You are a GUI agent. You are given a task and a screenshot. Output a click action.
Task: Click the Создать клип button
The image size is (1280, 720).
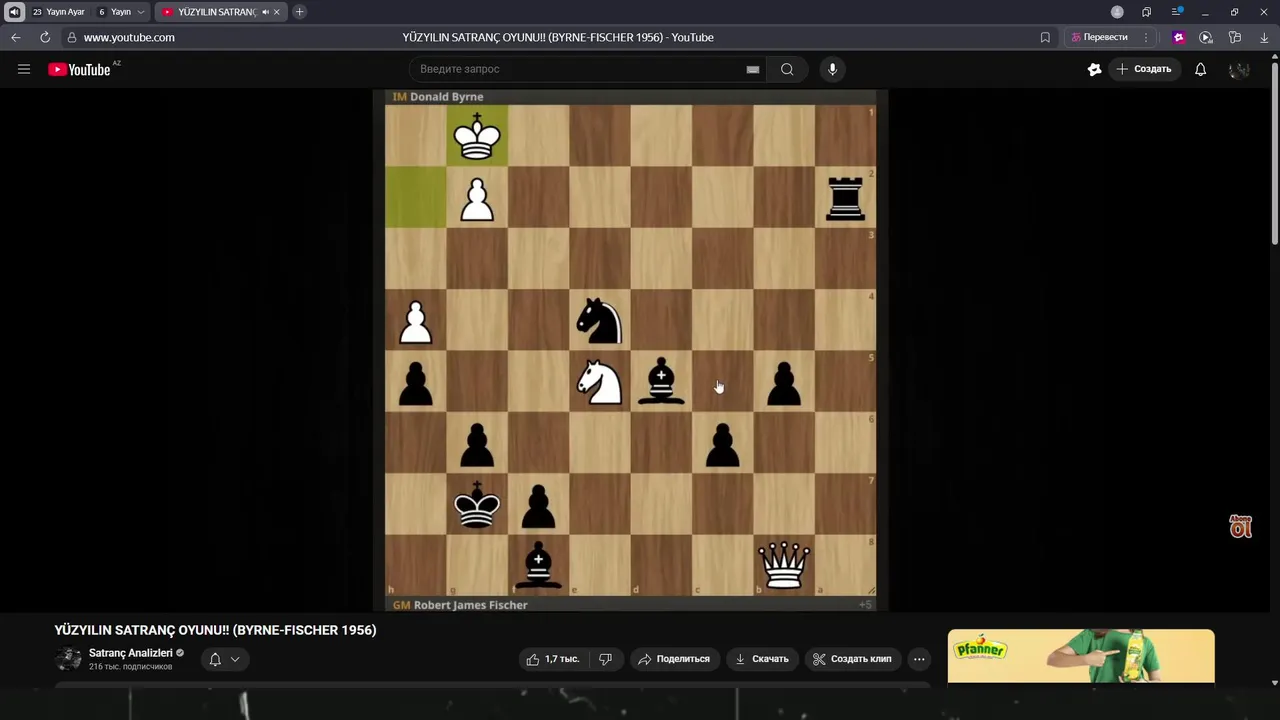(x=852, y=659)
